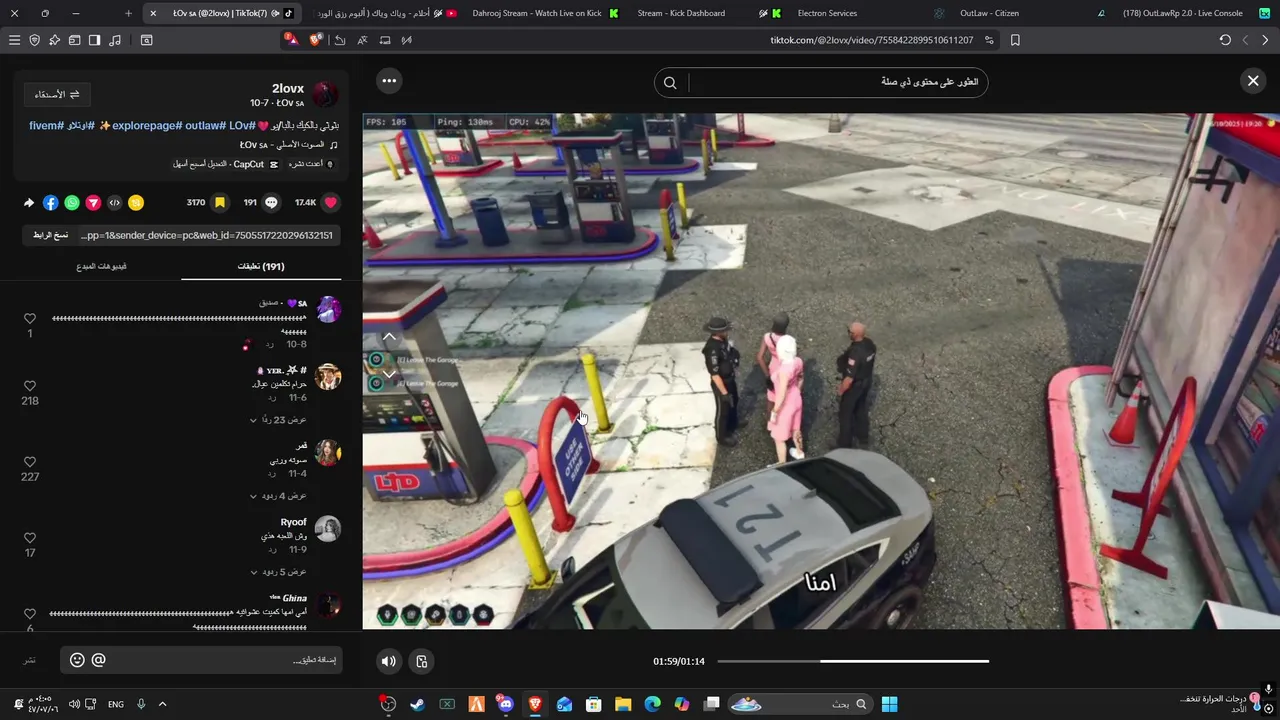Click the search magnifier icon

pyautogui.click(x=670, y=82)
